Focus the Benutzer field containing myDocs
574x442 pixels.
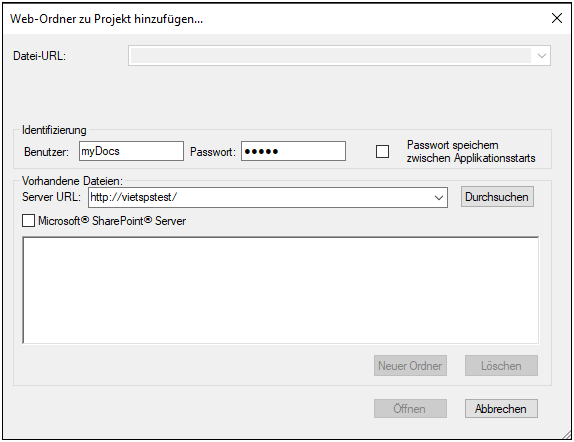[131, 151]
